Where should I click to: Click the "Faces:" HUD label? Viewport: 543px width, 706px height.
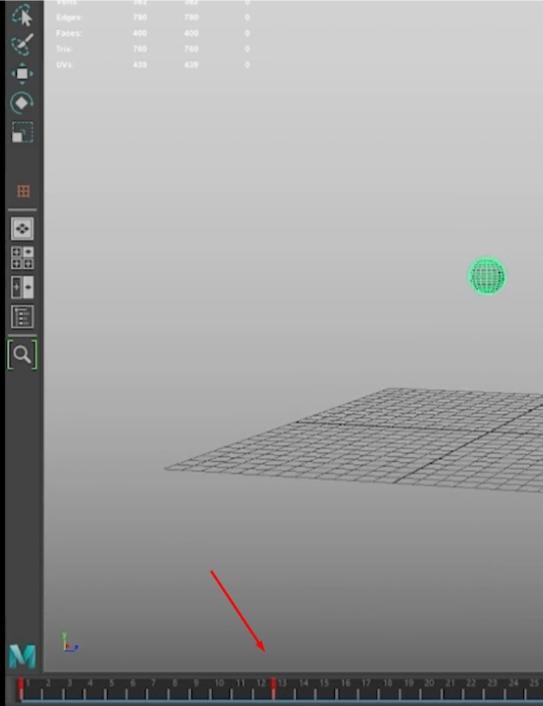click(68, 33)
